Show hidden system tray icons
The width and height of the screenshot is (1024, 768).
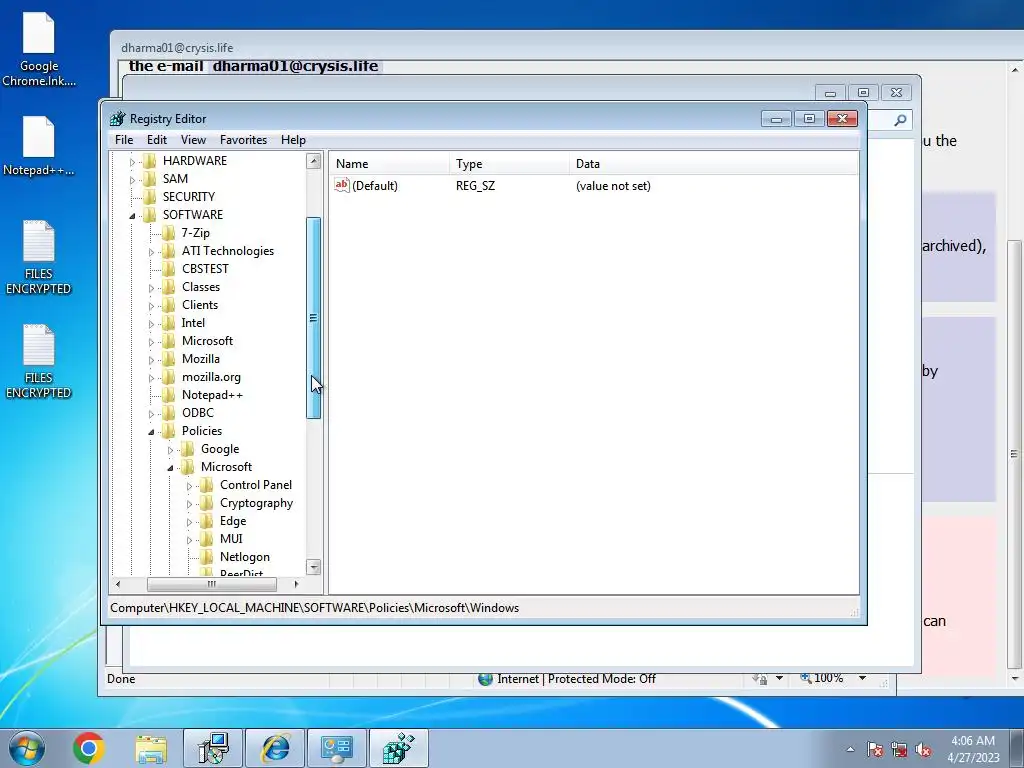(850, 749)
